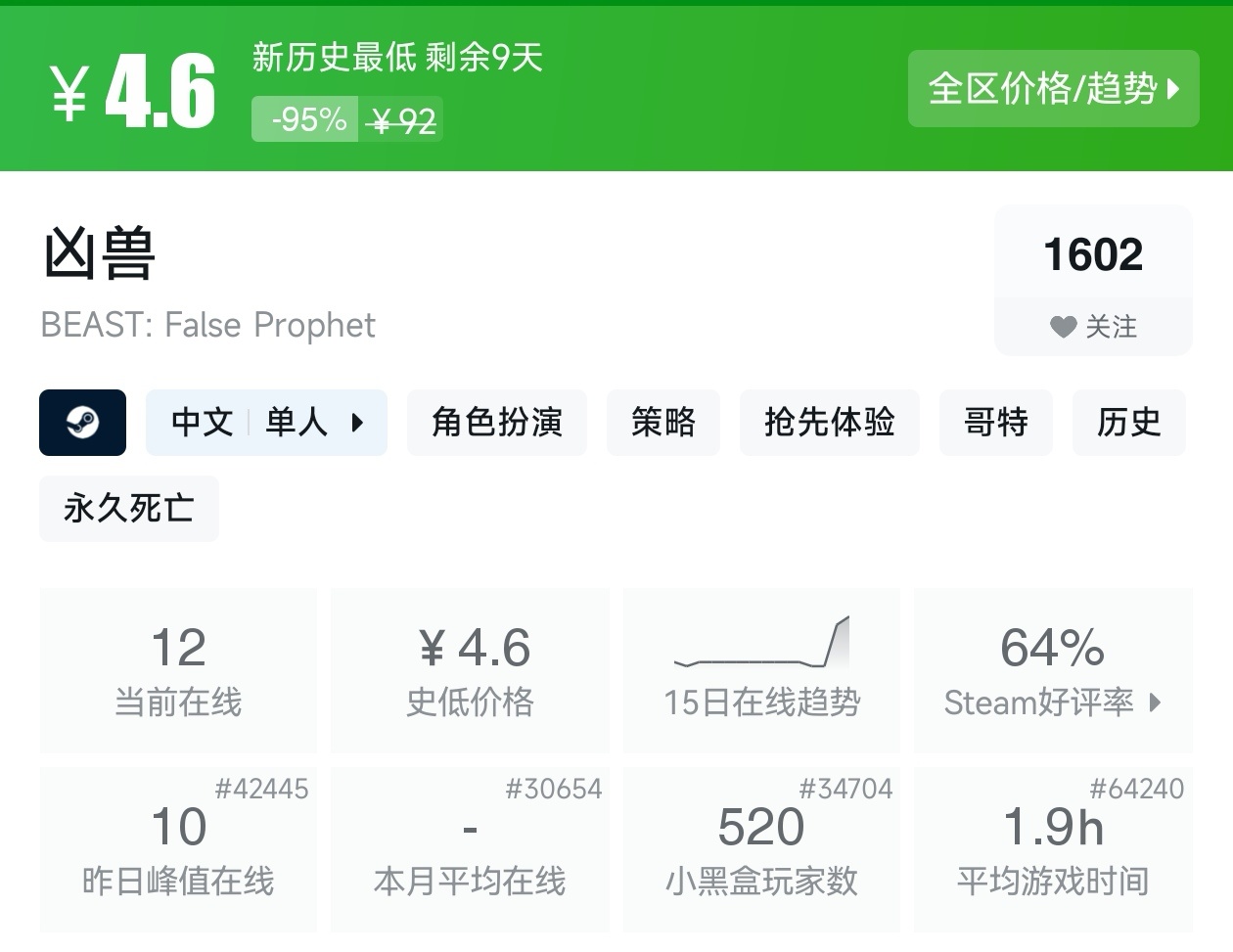Open the 抢先体验 tag
The height and width of the screenshot is (952, 1233).
[x=829, y=423]
